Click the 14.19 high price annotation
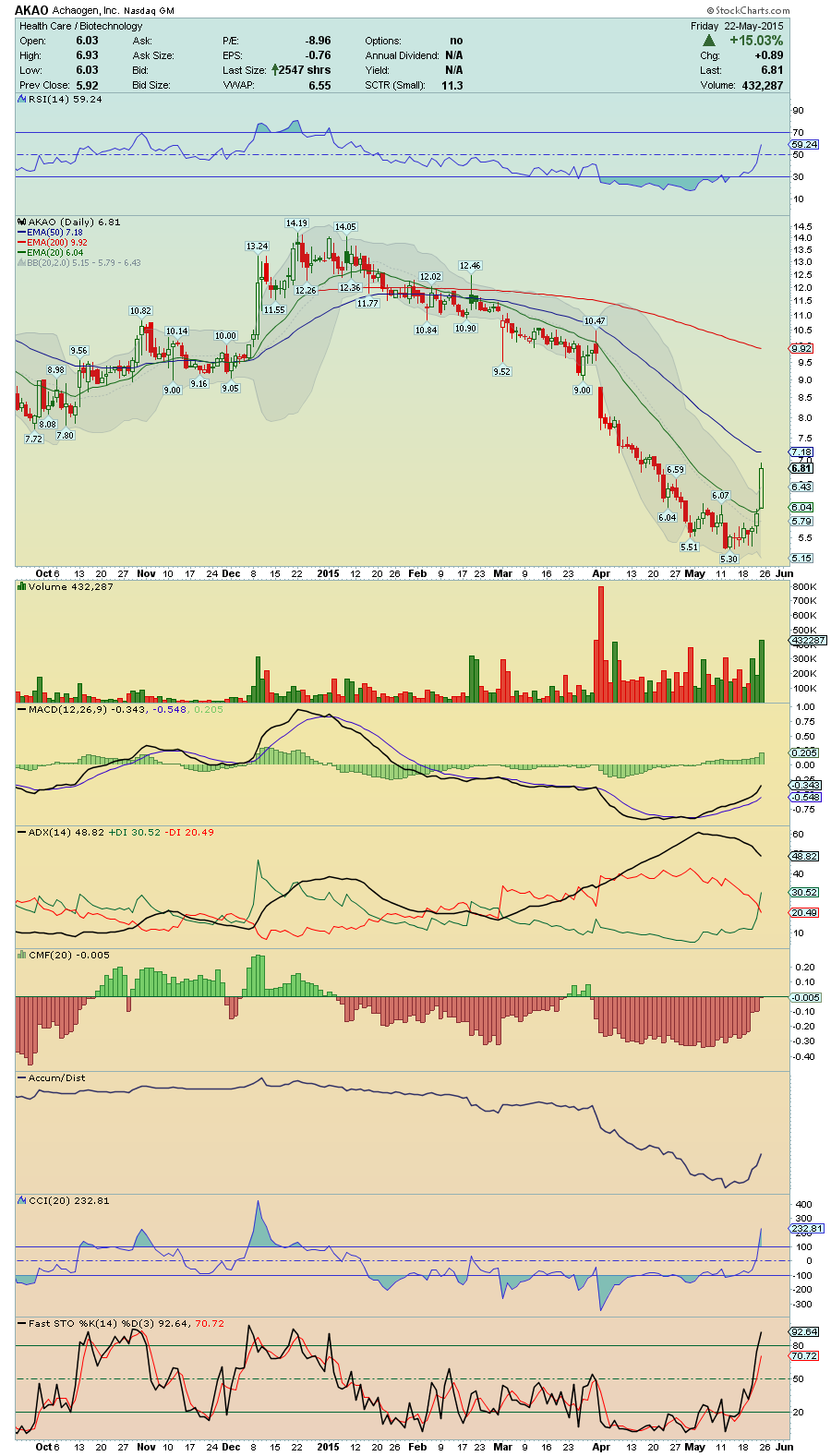 point(296,223)
